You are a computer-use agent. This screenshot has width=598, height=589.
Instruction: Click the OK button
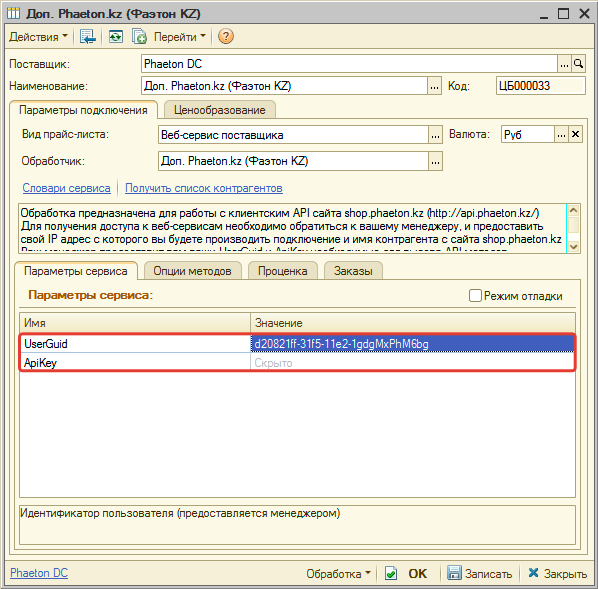coord(418,573)
